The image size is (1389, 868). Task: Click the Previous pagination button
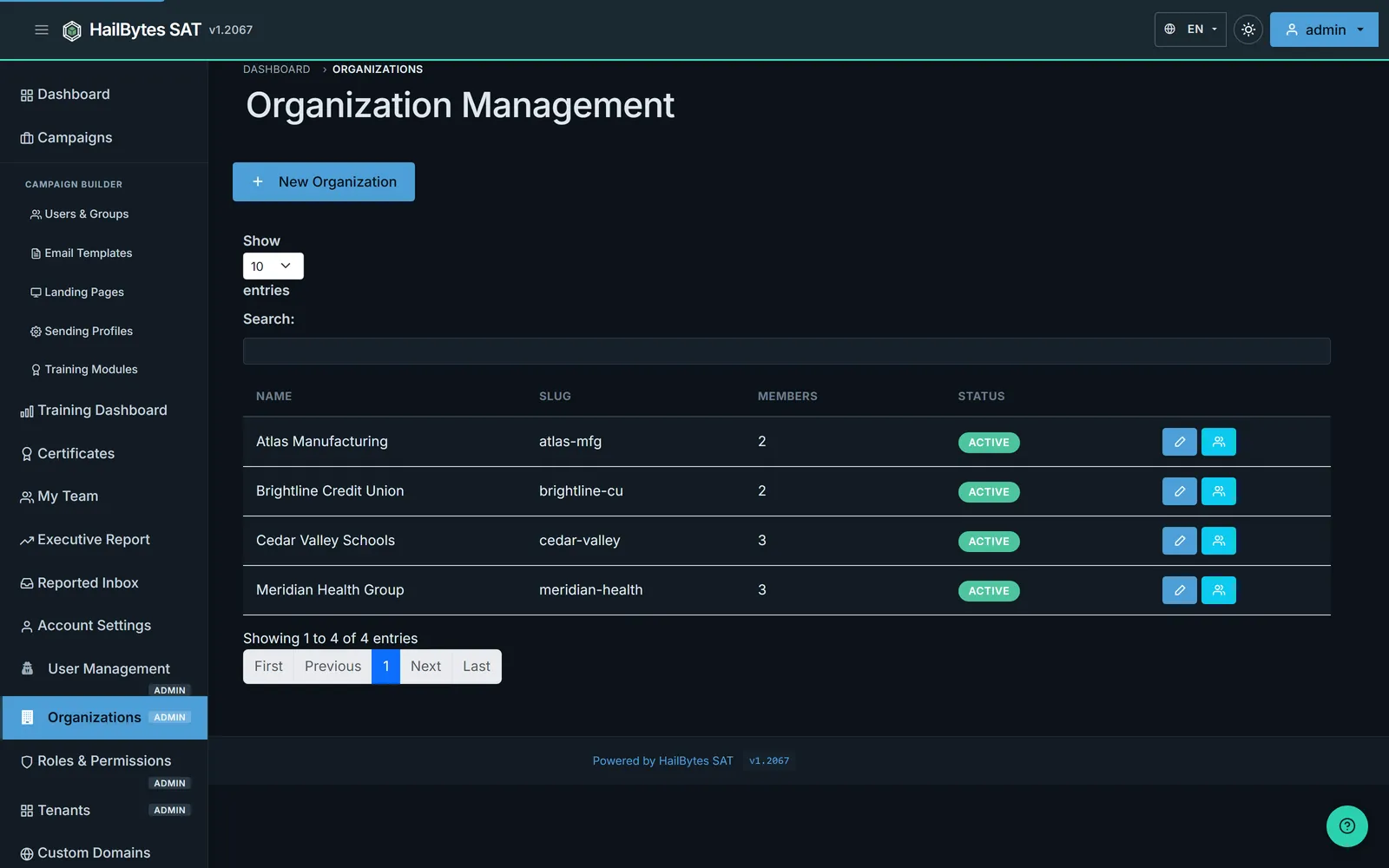point(332,667)
